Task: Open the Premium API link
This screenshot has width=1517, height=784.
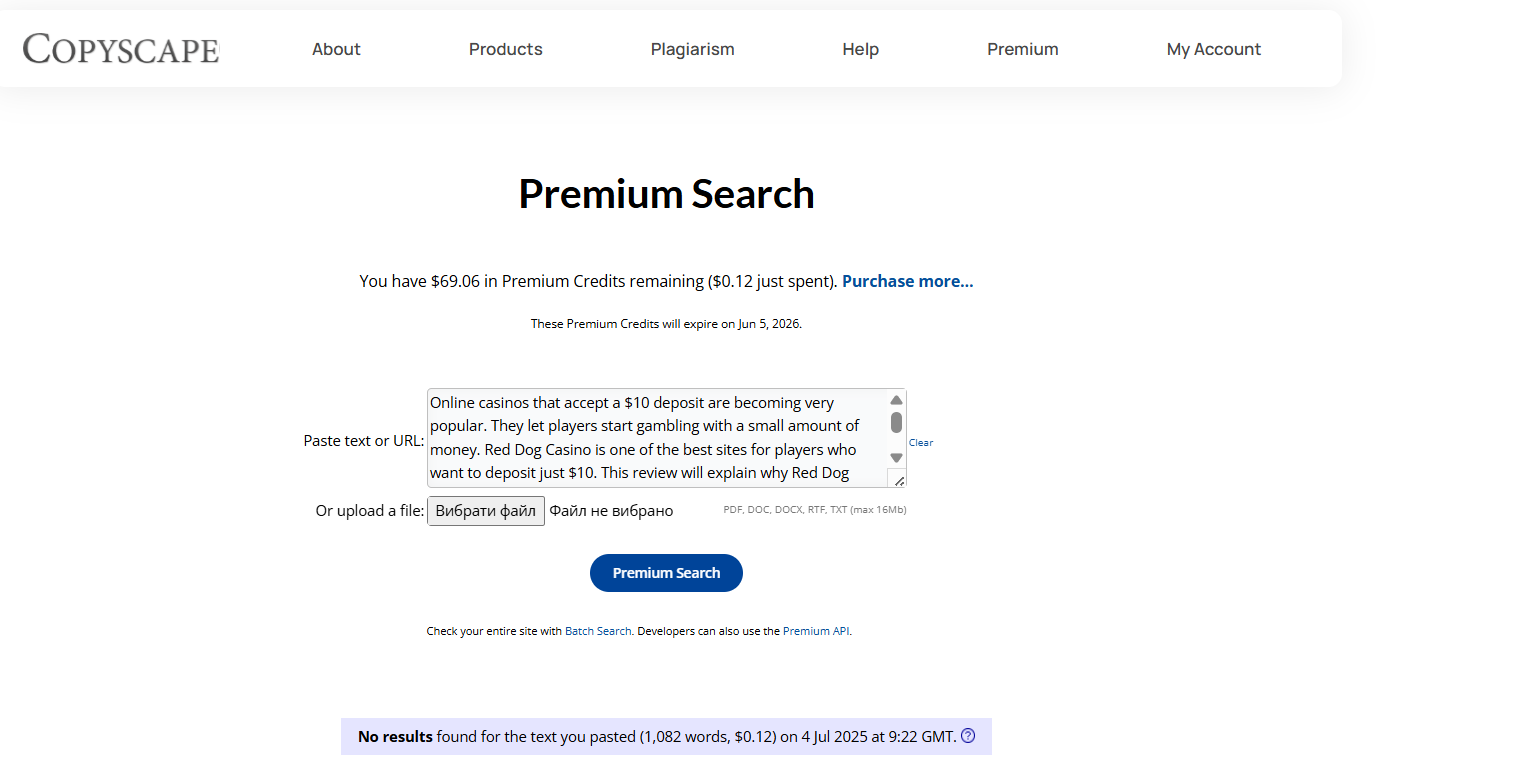Action: (x=816, y=631)
